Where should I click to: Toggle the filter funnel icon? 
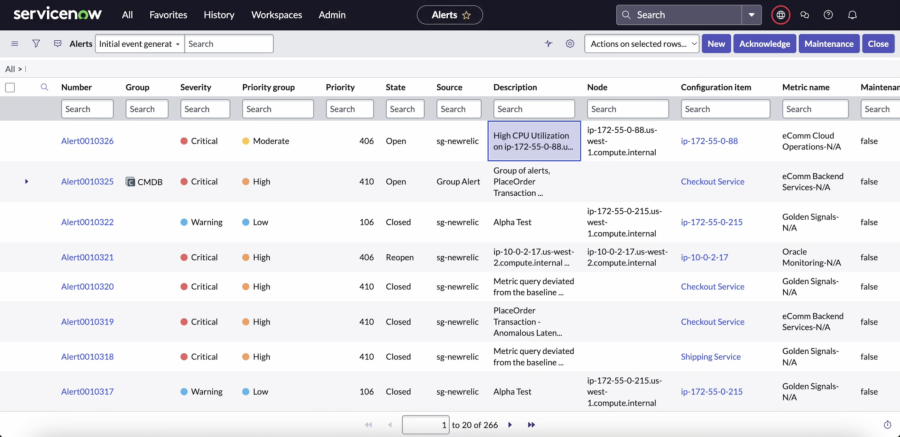tap(36, 44)
